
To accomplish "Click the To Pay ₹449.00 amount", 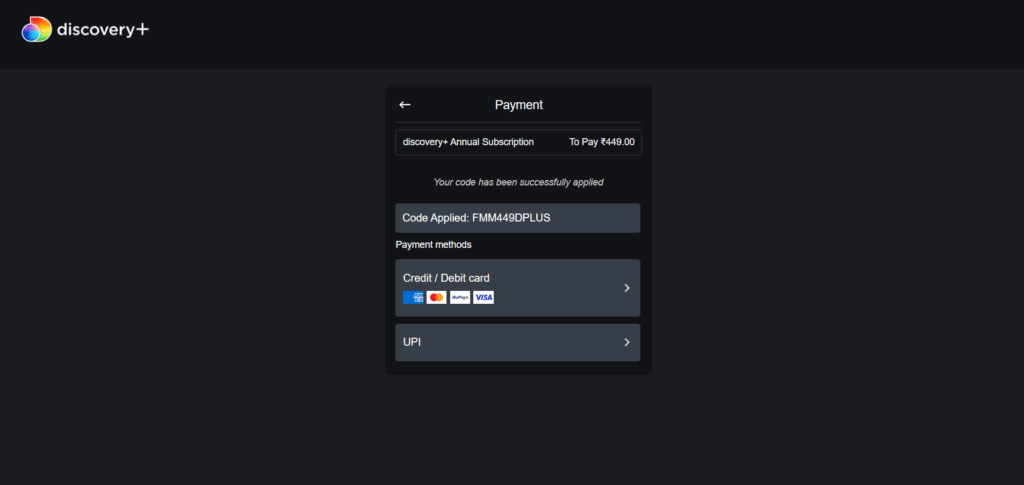I will click(601, 142).
